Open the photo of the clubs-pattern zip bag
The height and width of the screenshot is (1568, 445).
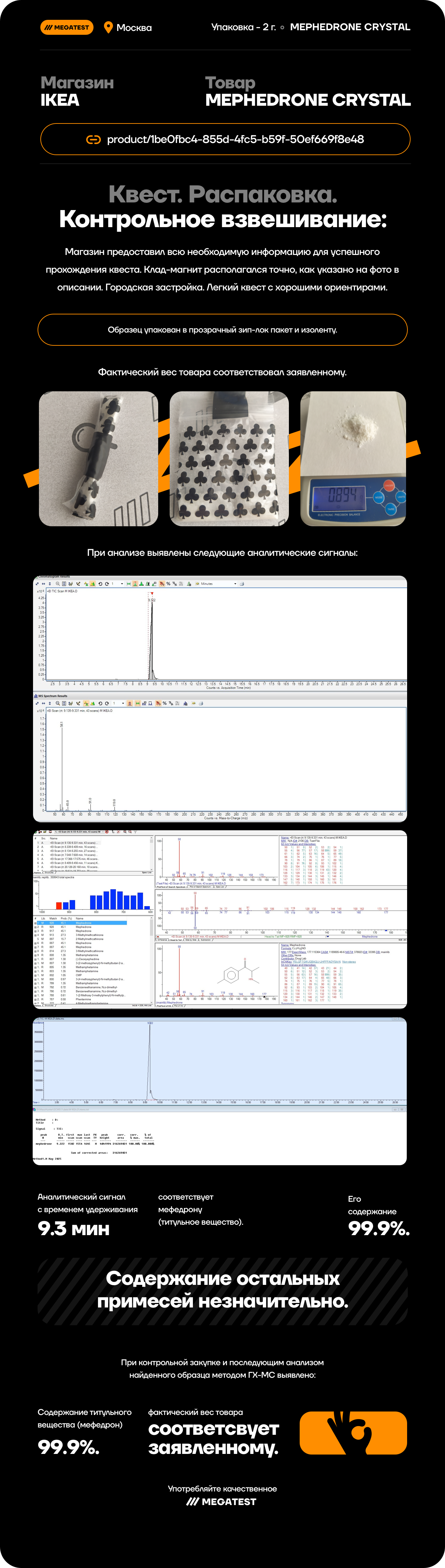tap(229, 458)
